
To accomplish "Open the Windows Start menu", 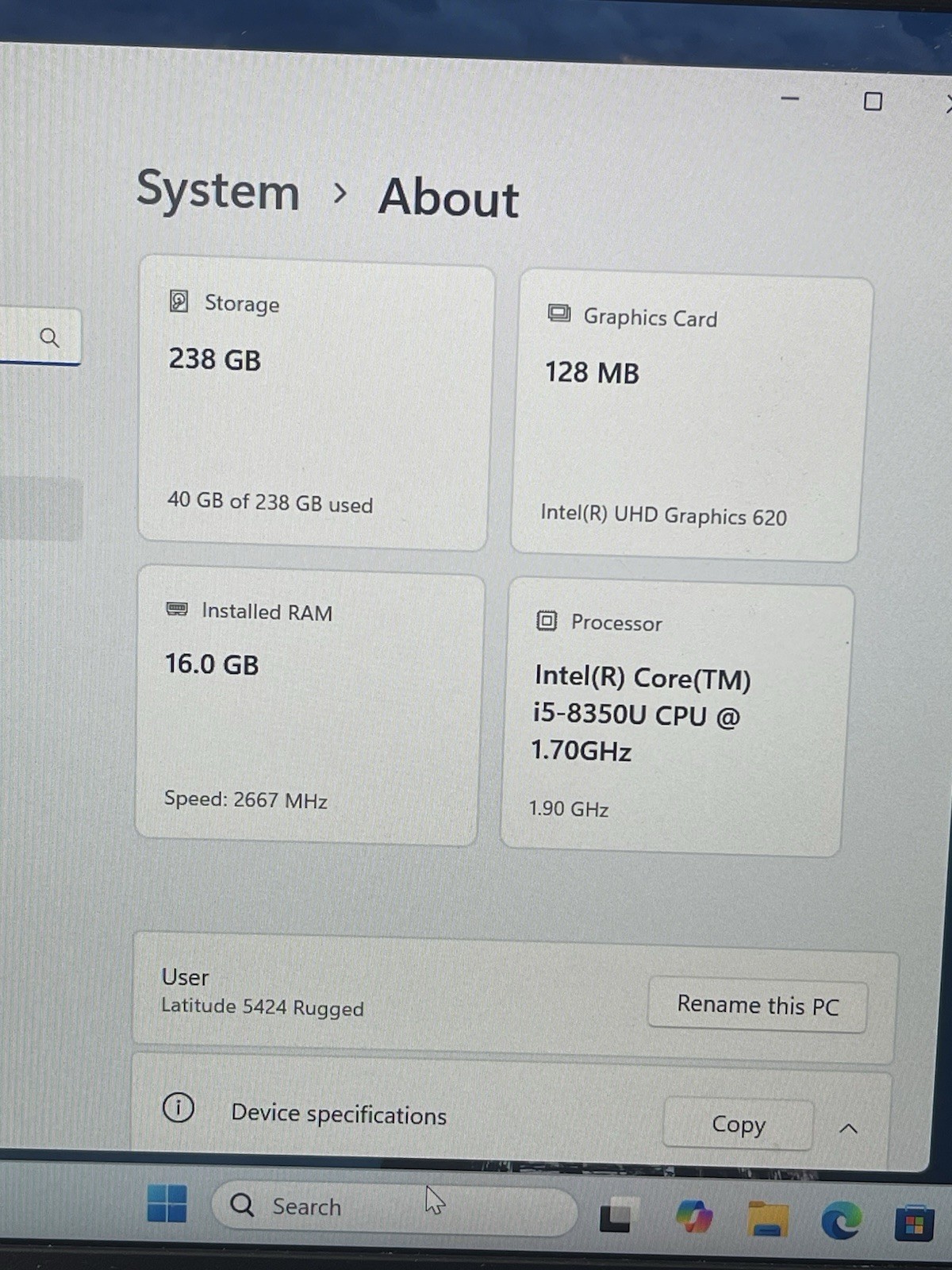I will (x=167, y=1203).
